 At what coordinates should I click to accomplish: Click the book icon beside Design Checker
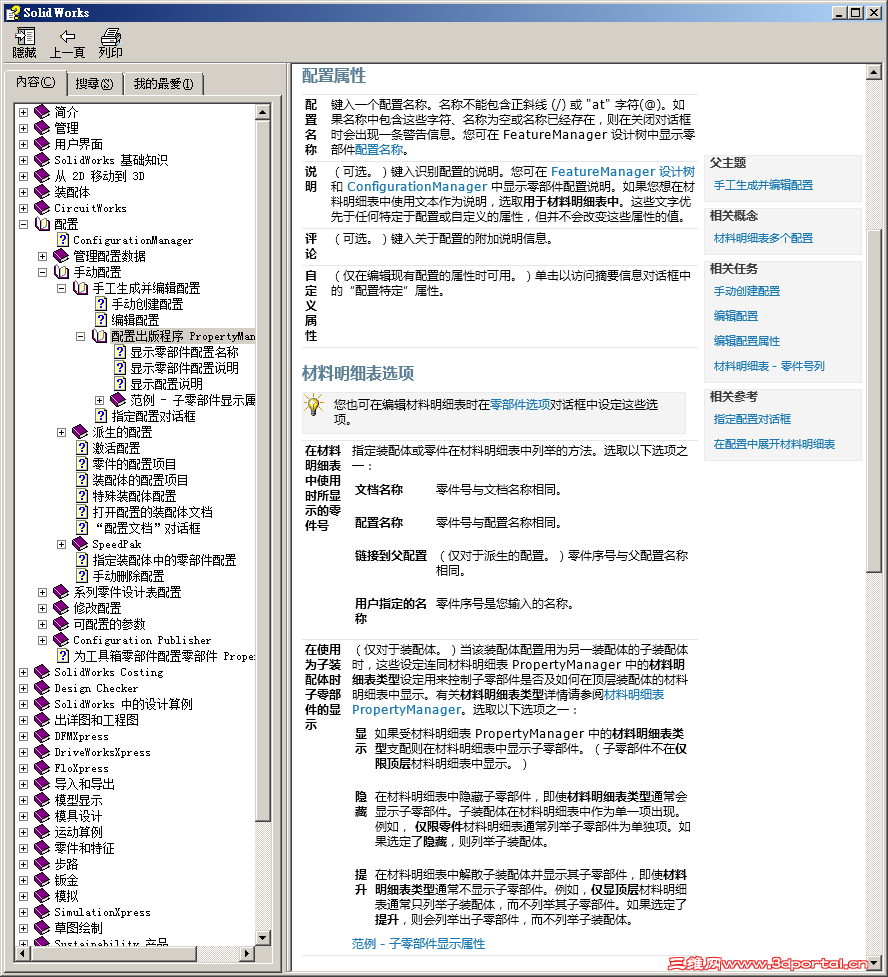[42, 689]
